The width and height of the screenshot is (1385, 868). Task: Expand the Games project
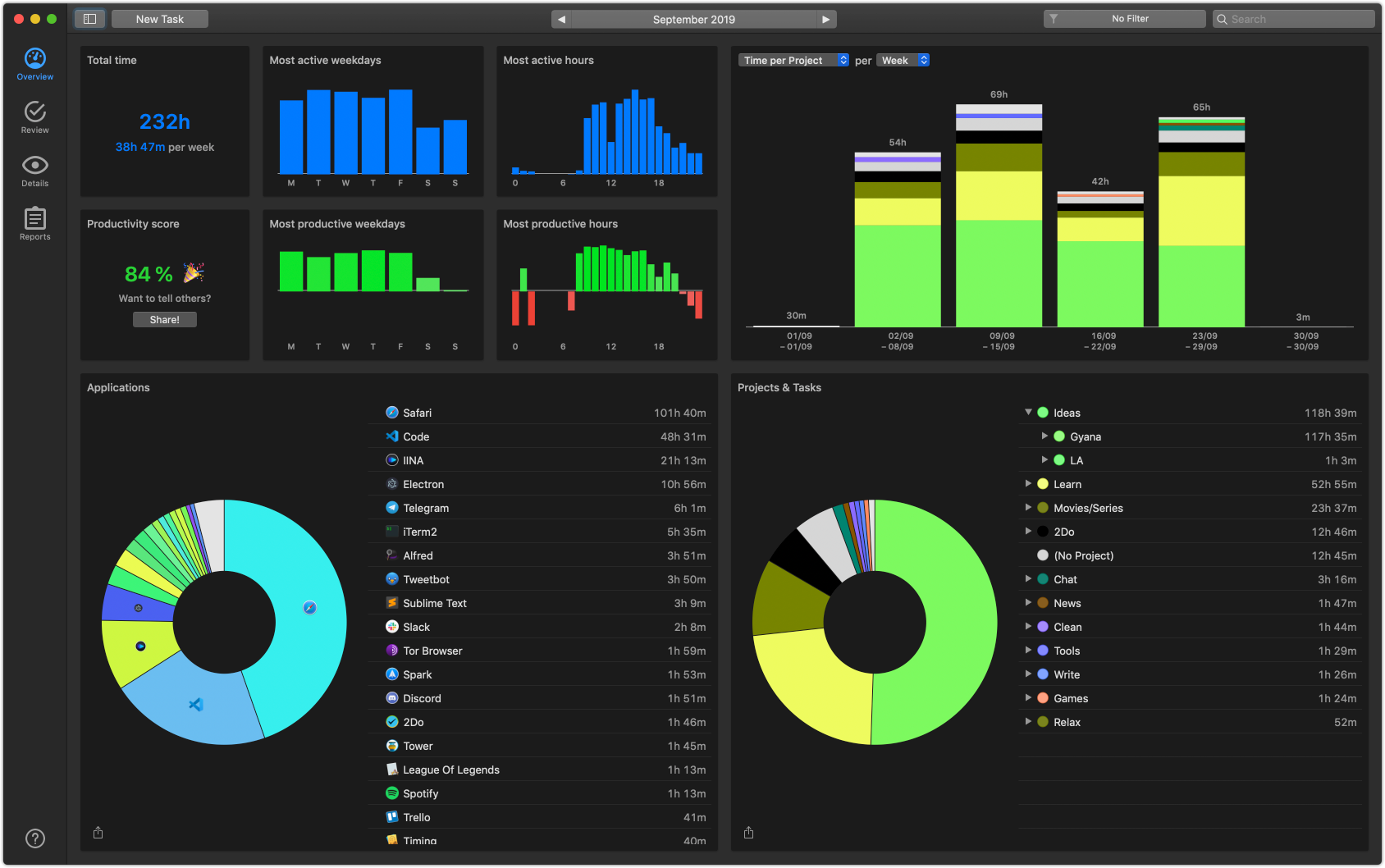click(1028, 698)
